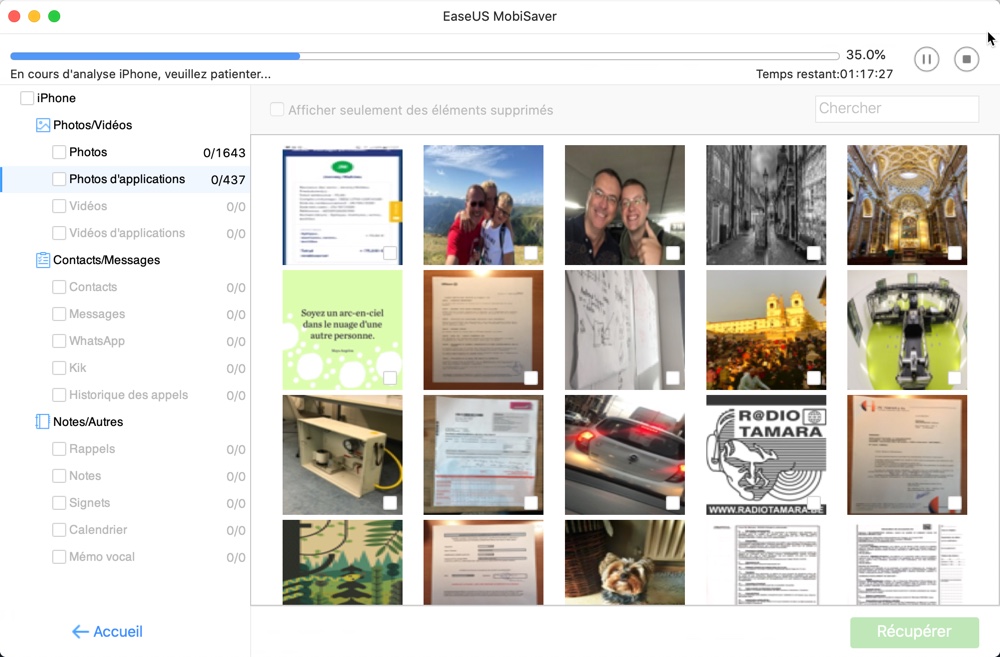Click into the Chercher search field
Viewport: 1000px width, 657px height.
pos(896,109)
